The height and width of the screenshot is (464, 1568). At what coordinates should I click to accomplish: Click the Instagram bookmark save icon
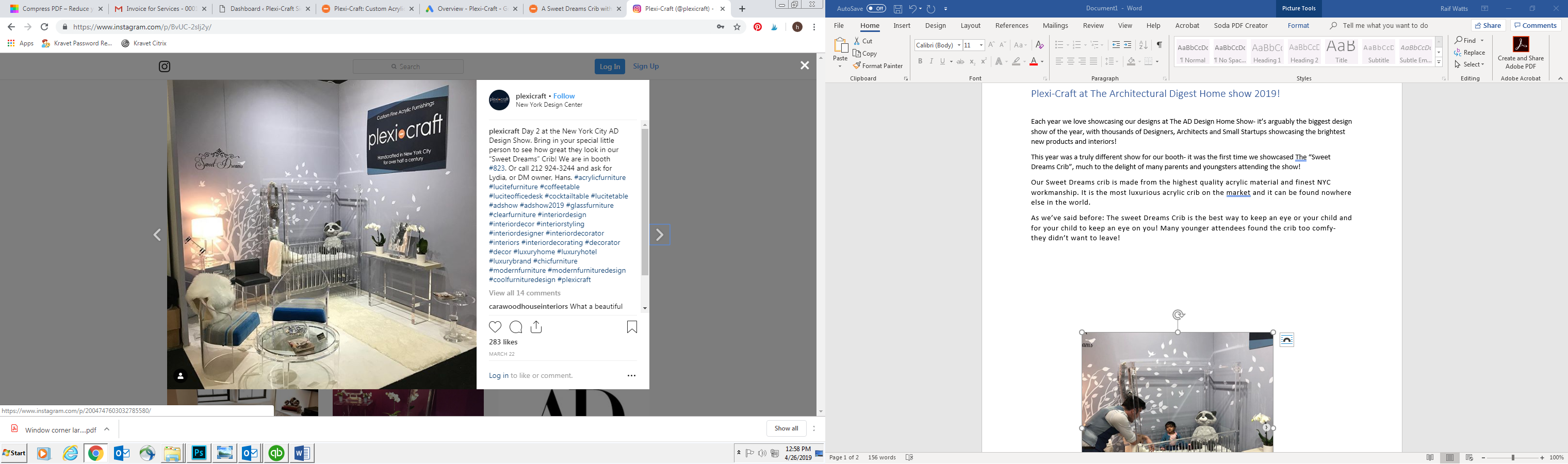(632, 327)
